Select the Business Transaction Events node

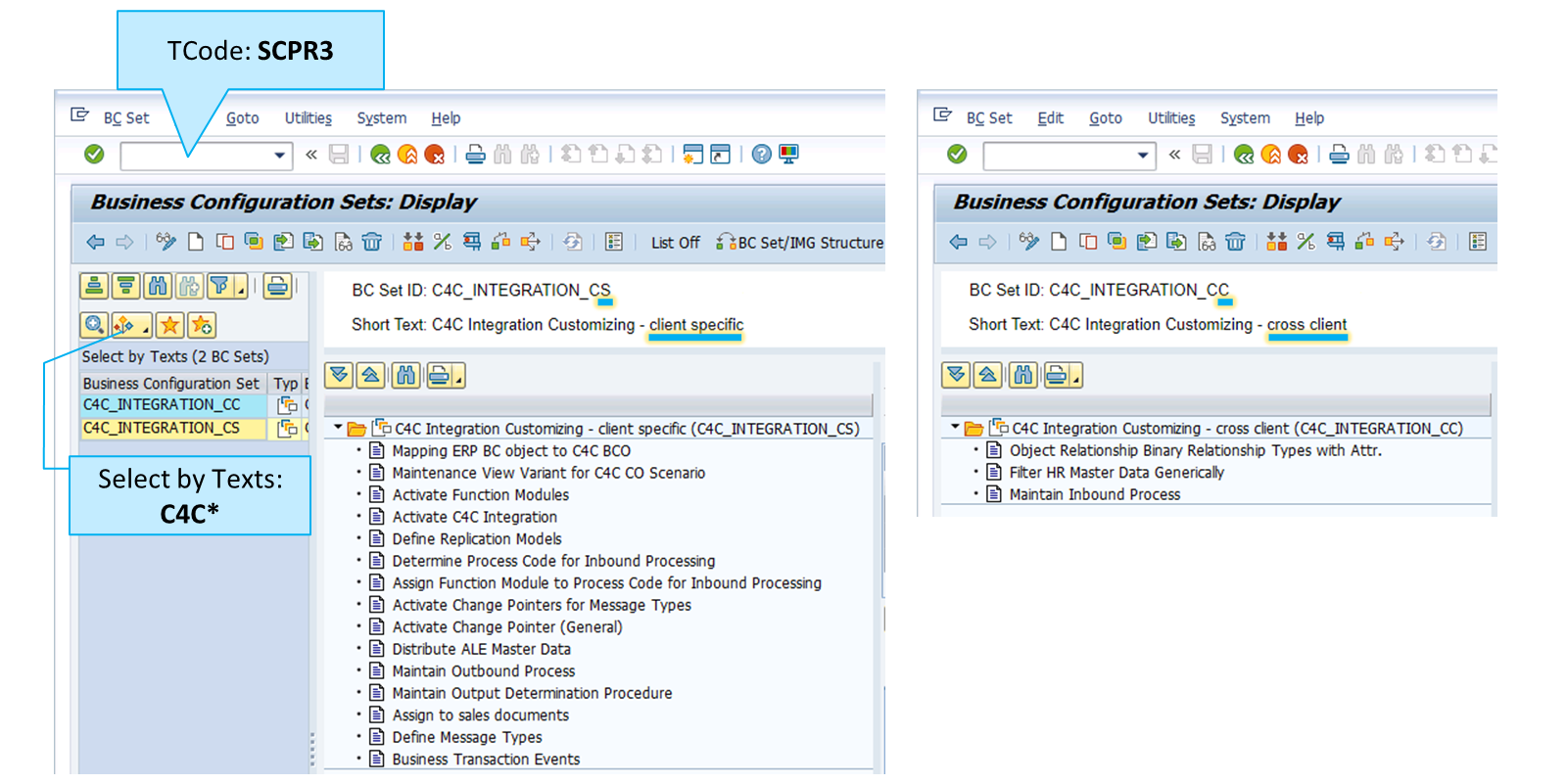pyautogui.click(x=486, y=759)
